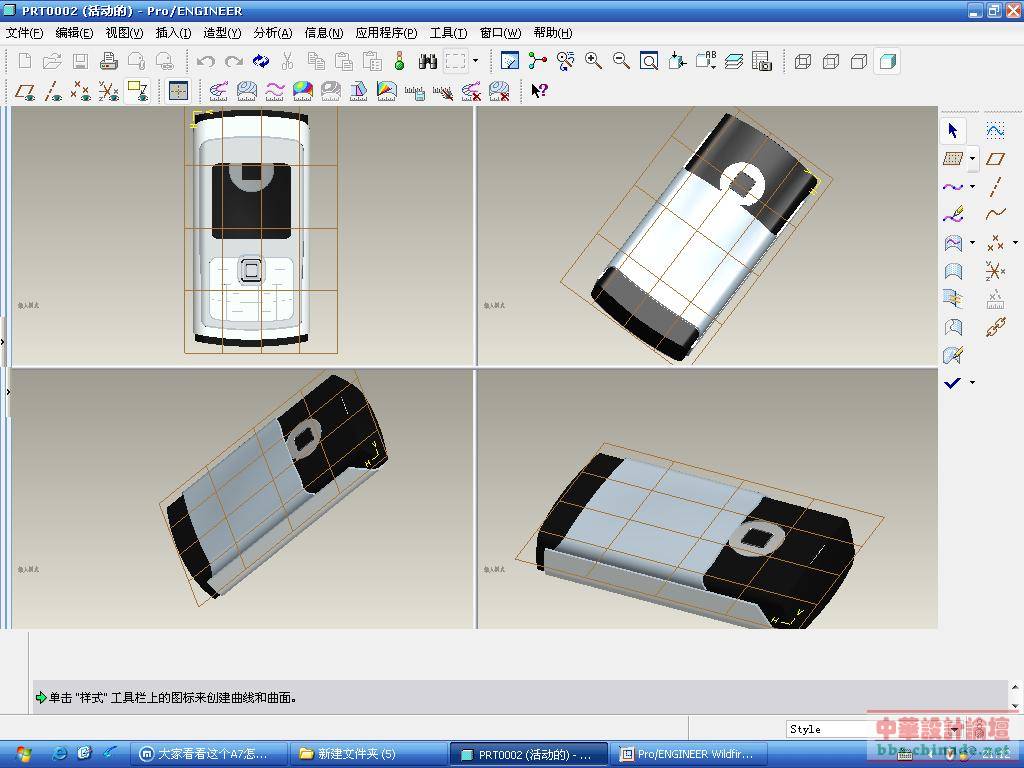Expand the active plane tool dropdown arrow
Screen dimensions: 1024x768
coord(972,159)
